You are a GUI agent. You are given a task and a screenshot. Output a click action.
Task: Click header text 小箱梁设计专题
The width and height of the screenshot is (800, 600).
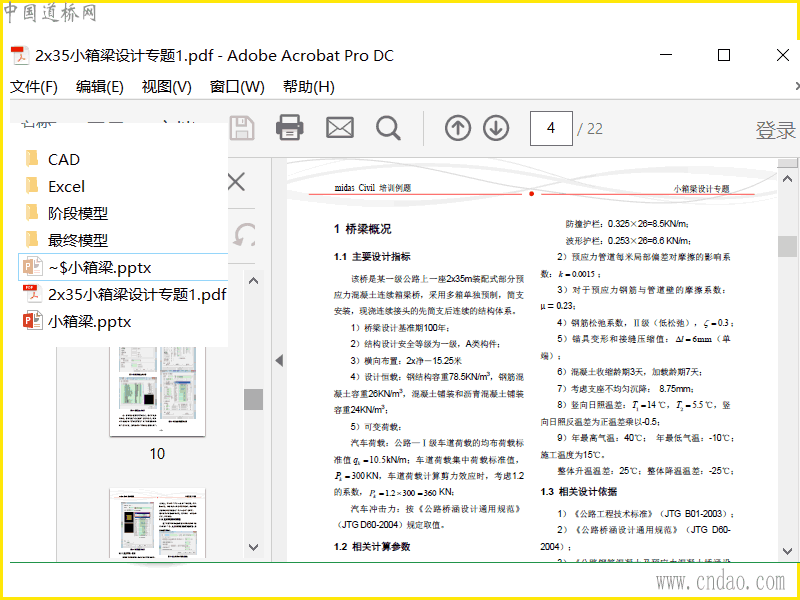[x=702, y=189]
